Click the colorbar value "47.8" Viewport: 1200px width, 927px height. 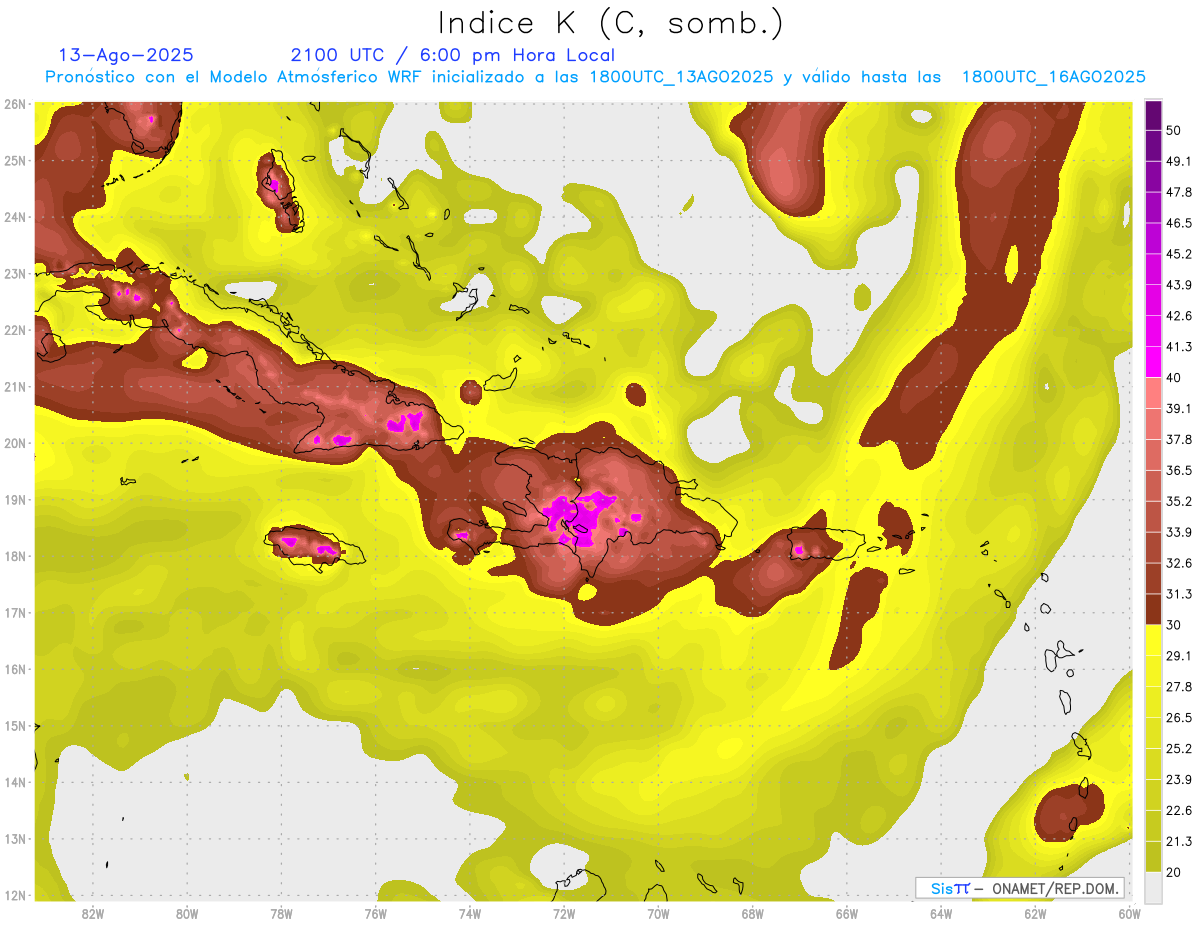pyautogui.click(x=1178, y=192)
